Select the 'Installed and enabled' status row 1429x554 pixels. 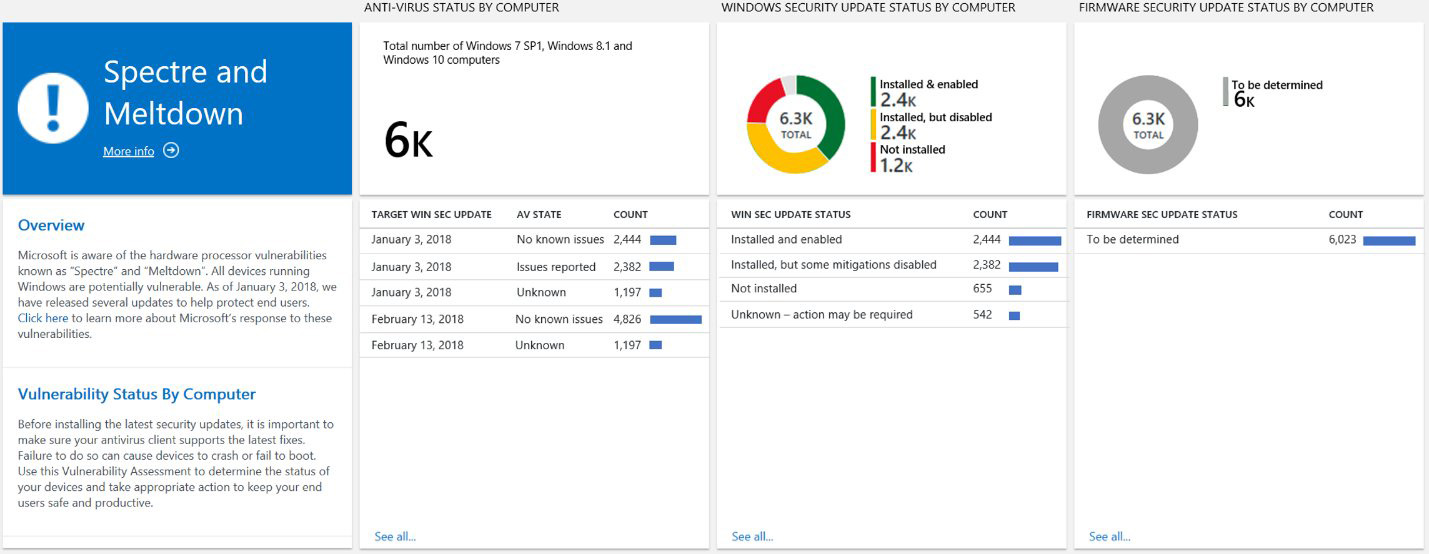890,240
